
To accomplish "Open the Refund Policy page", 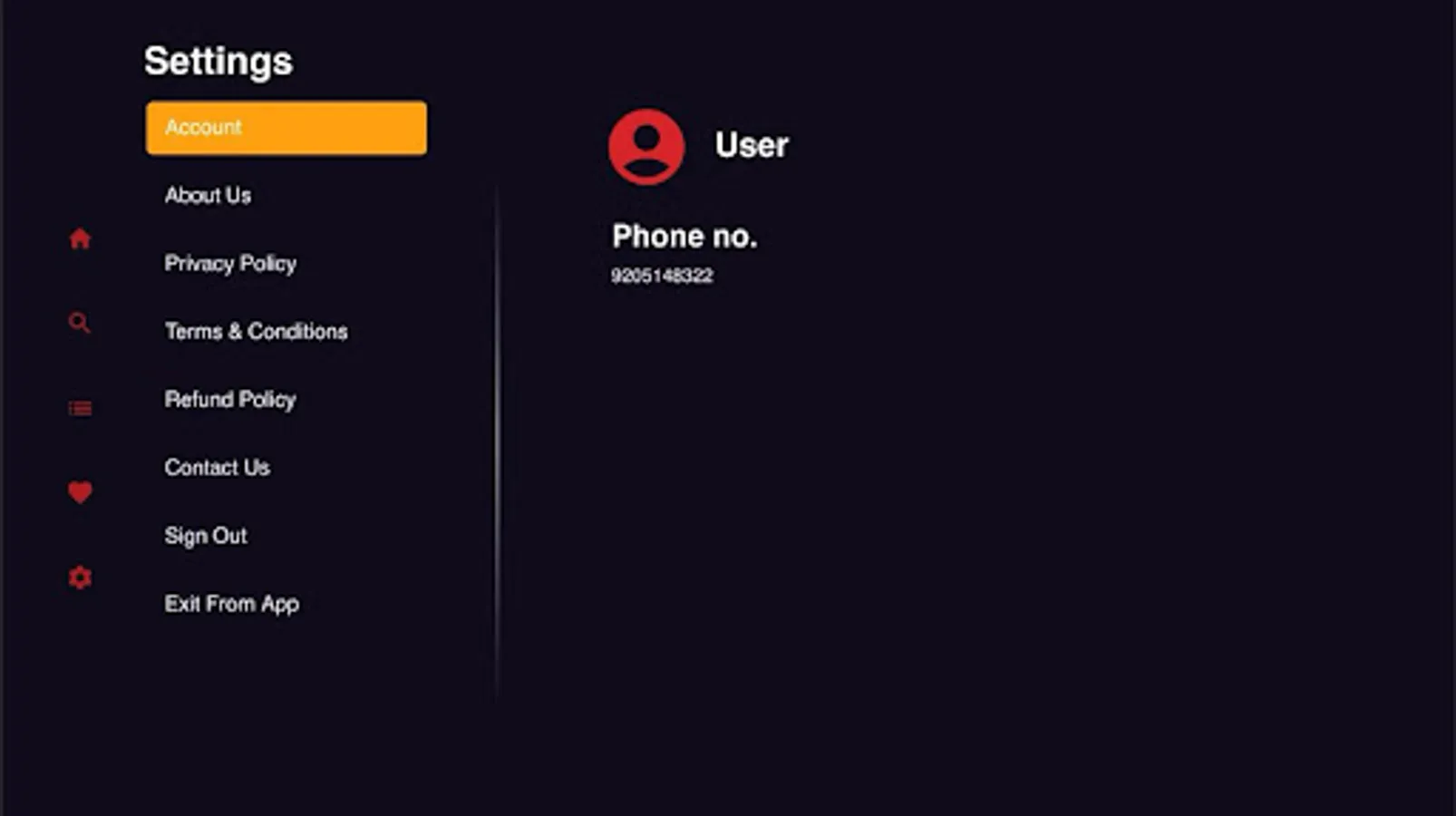I will [x=229, y=399].
